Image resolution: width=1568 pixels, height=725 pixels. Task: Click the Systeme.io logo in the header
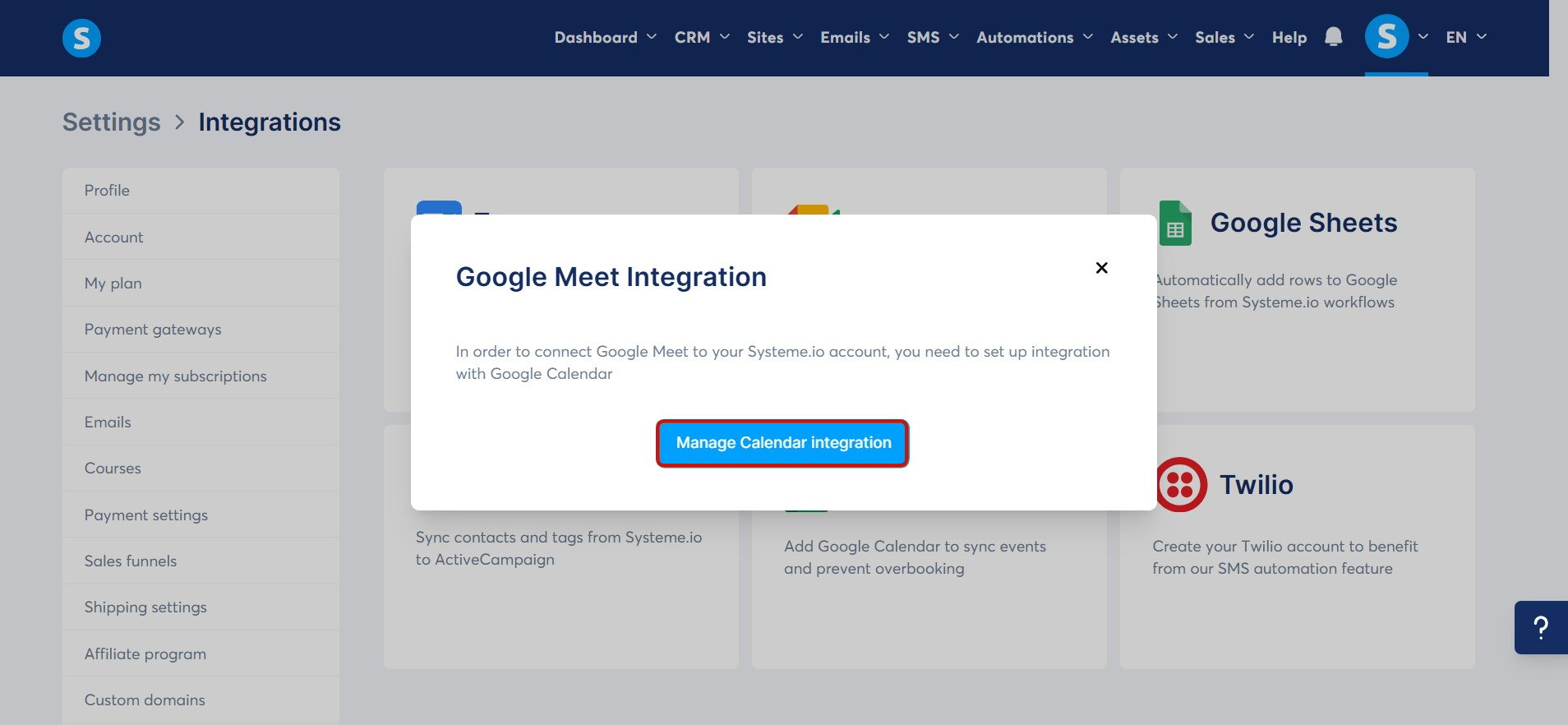pos(81,38)
